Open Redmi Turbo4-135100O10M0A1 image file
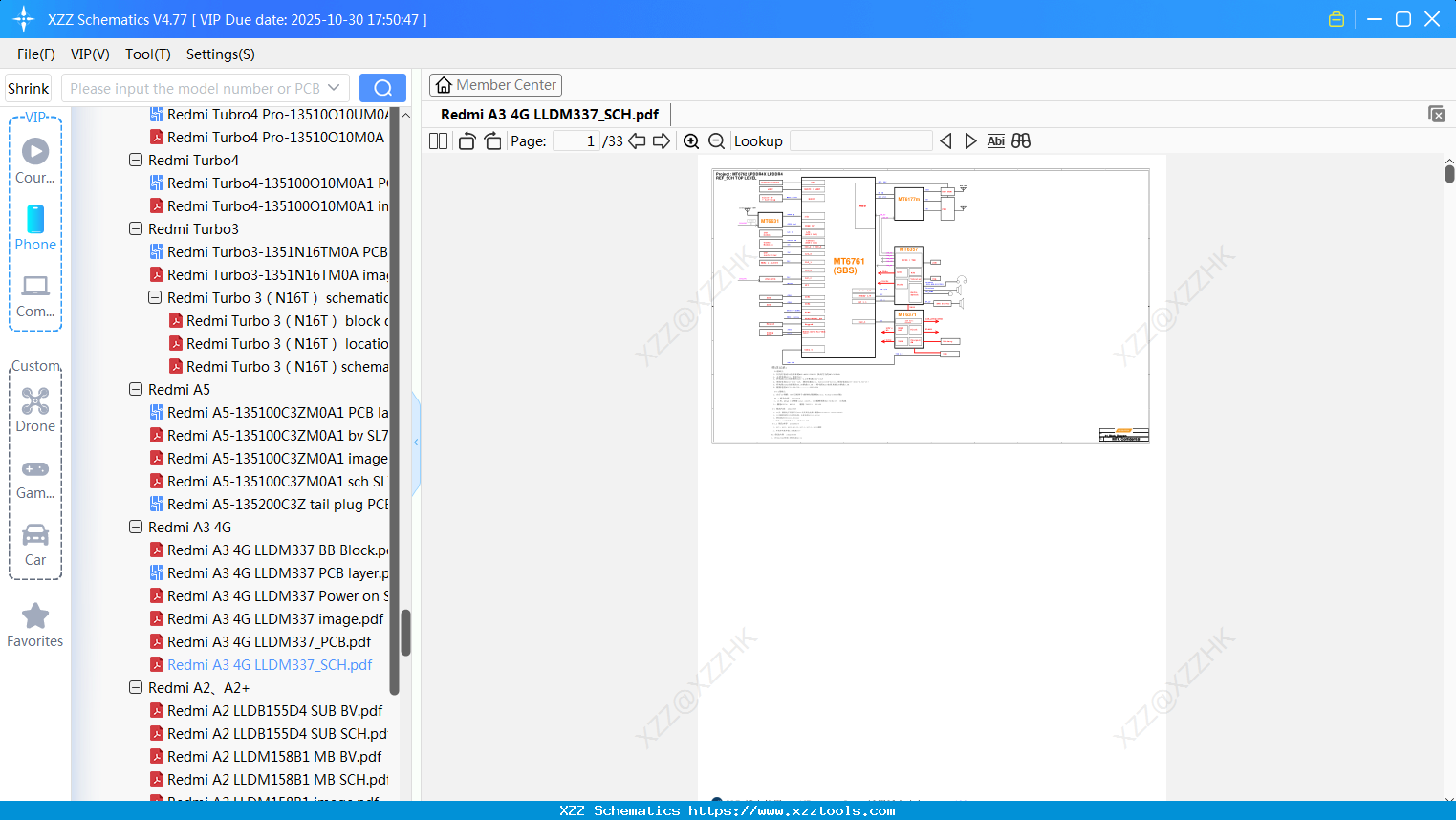The width and height of the screenshot is (1456, 820). (x=278, y=206)
